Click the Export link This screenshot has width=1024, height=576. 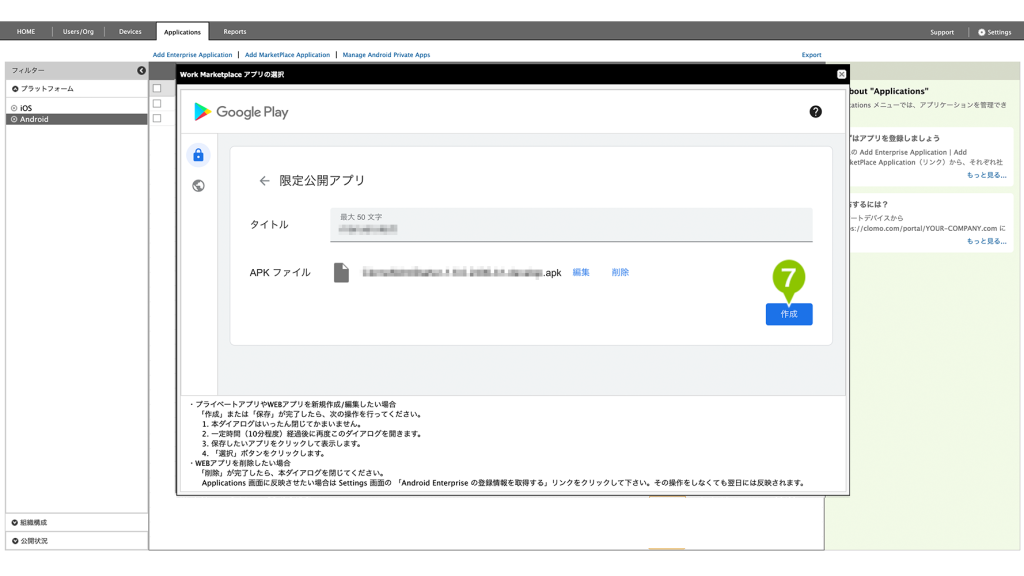812,55
